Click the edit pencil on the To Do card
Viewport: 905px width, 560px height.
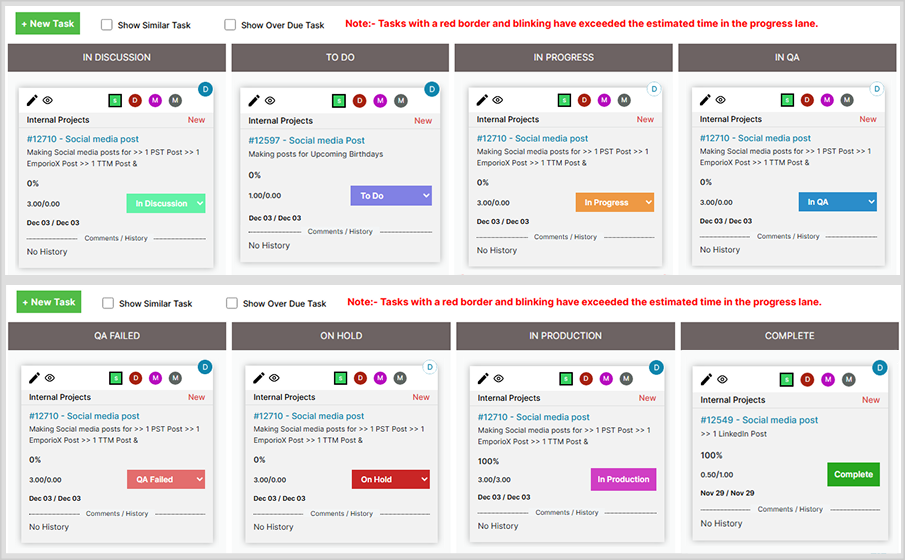tap(254, 101)
